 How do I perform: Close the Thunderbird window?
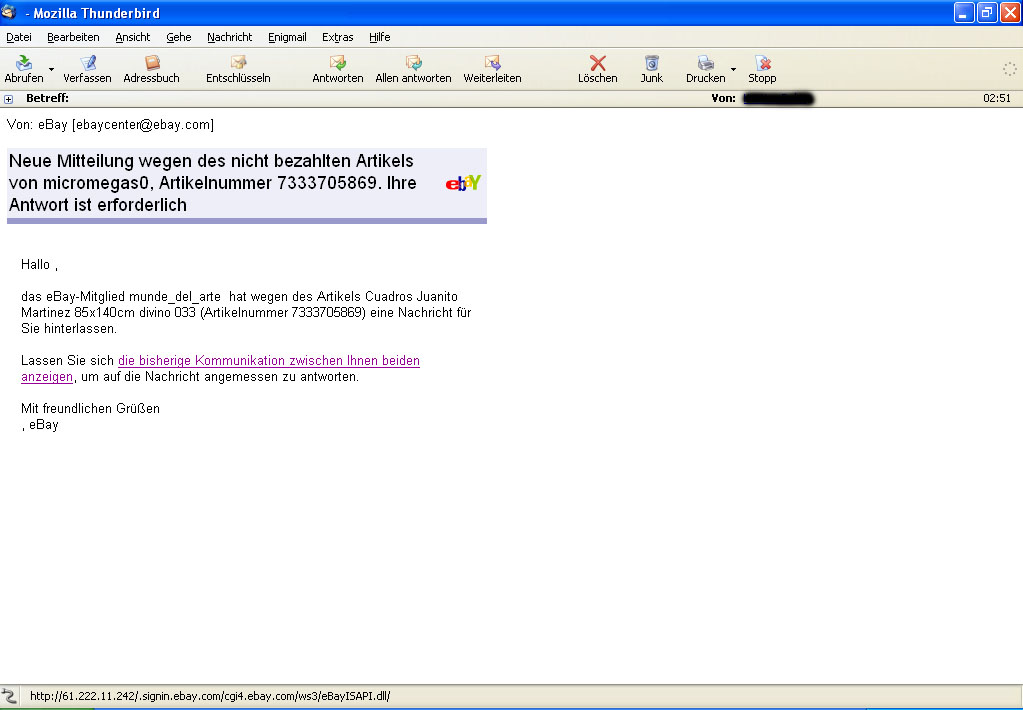(1010, 12)
